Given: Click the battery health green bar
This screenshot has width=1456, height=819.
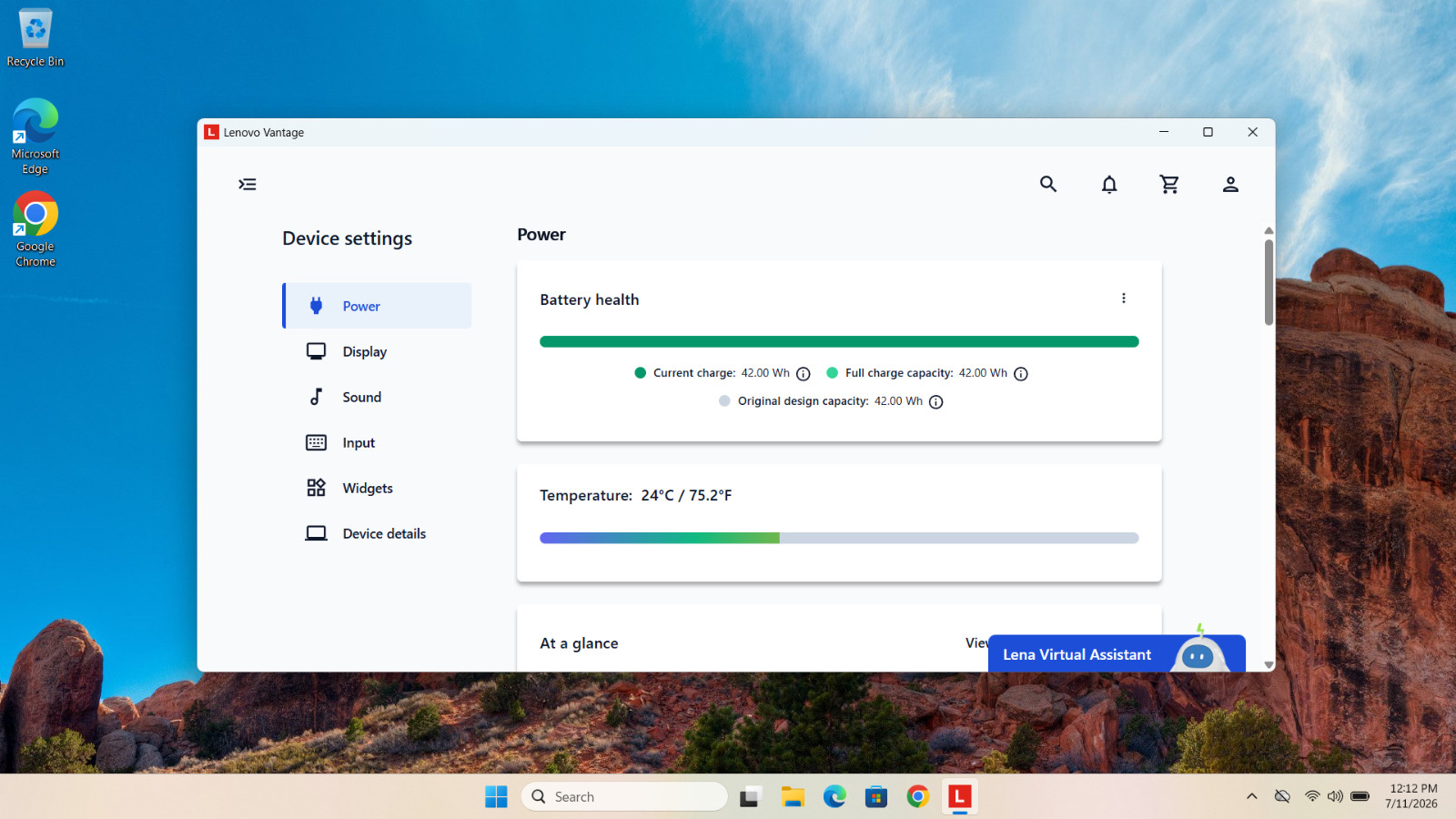Looking at the screenshot, I should point(839,342).
